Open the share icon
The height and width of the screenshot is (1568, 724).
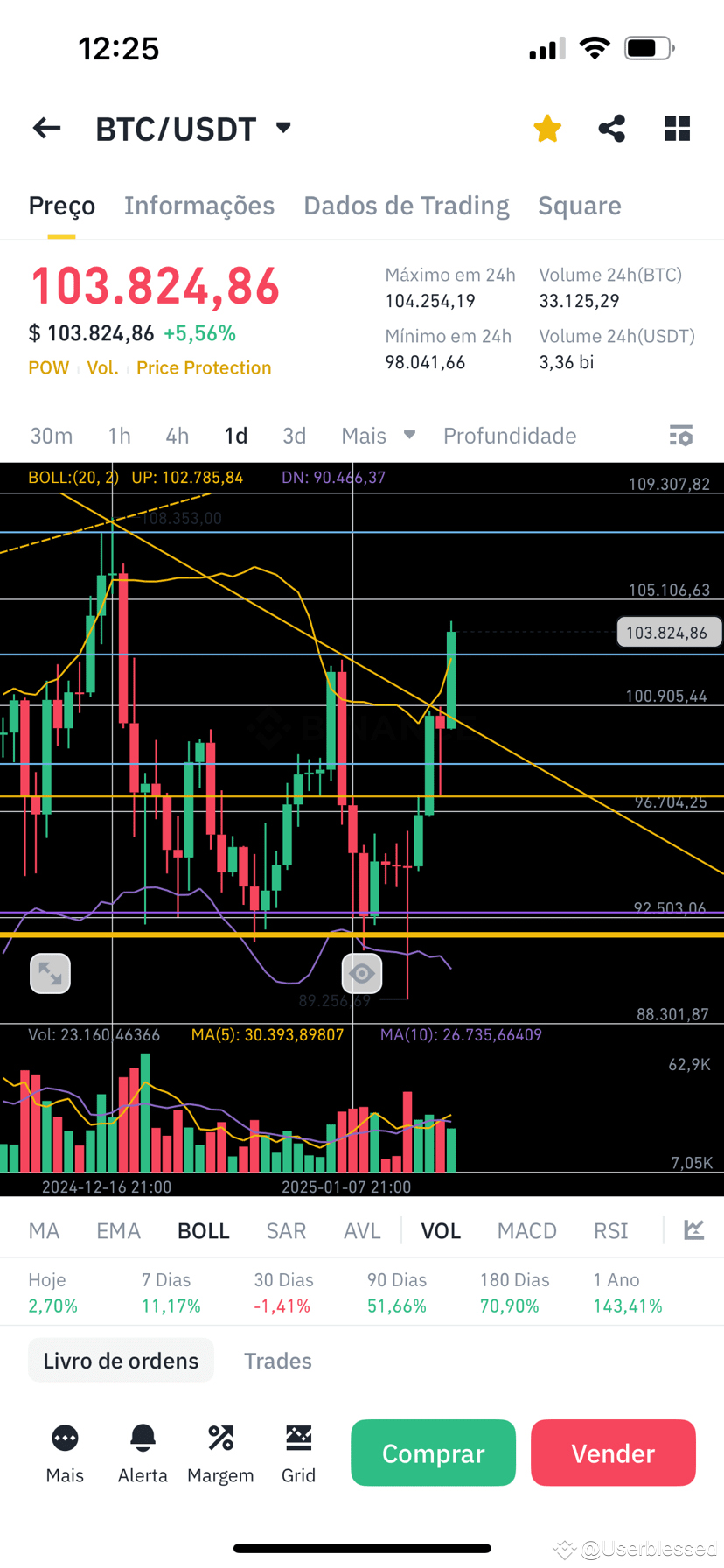tap(612, 129)
